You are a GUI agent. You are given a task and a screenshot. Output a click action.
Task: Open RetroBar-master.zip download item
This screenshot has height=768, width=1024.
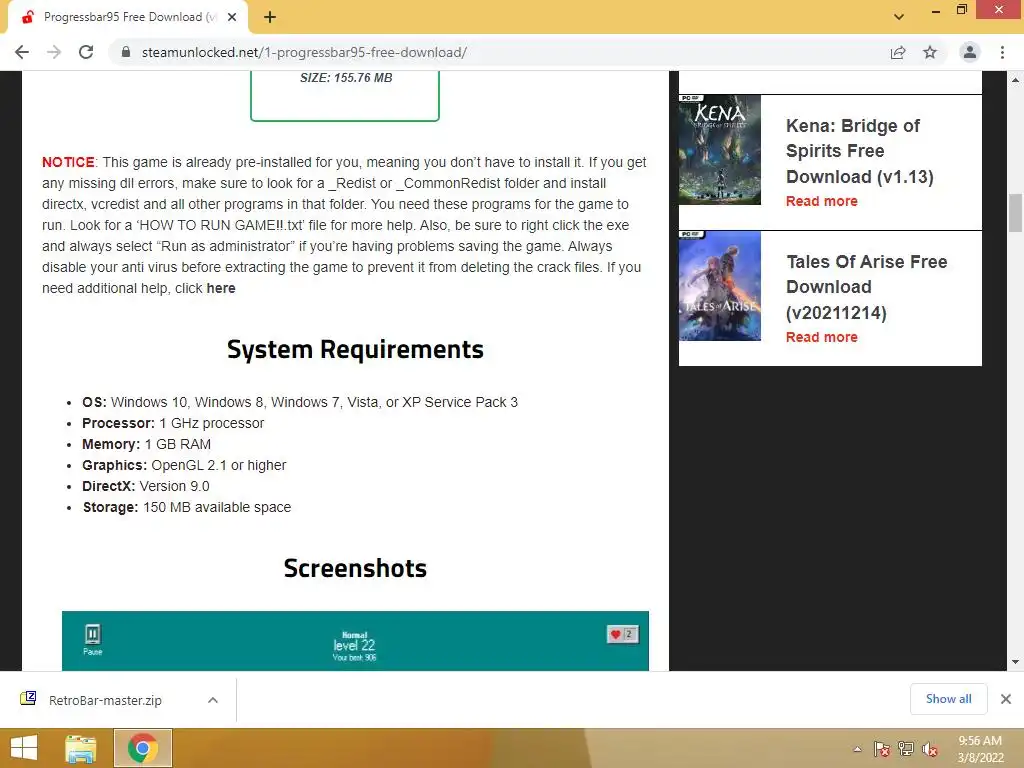(104, 700)
